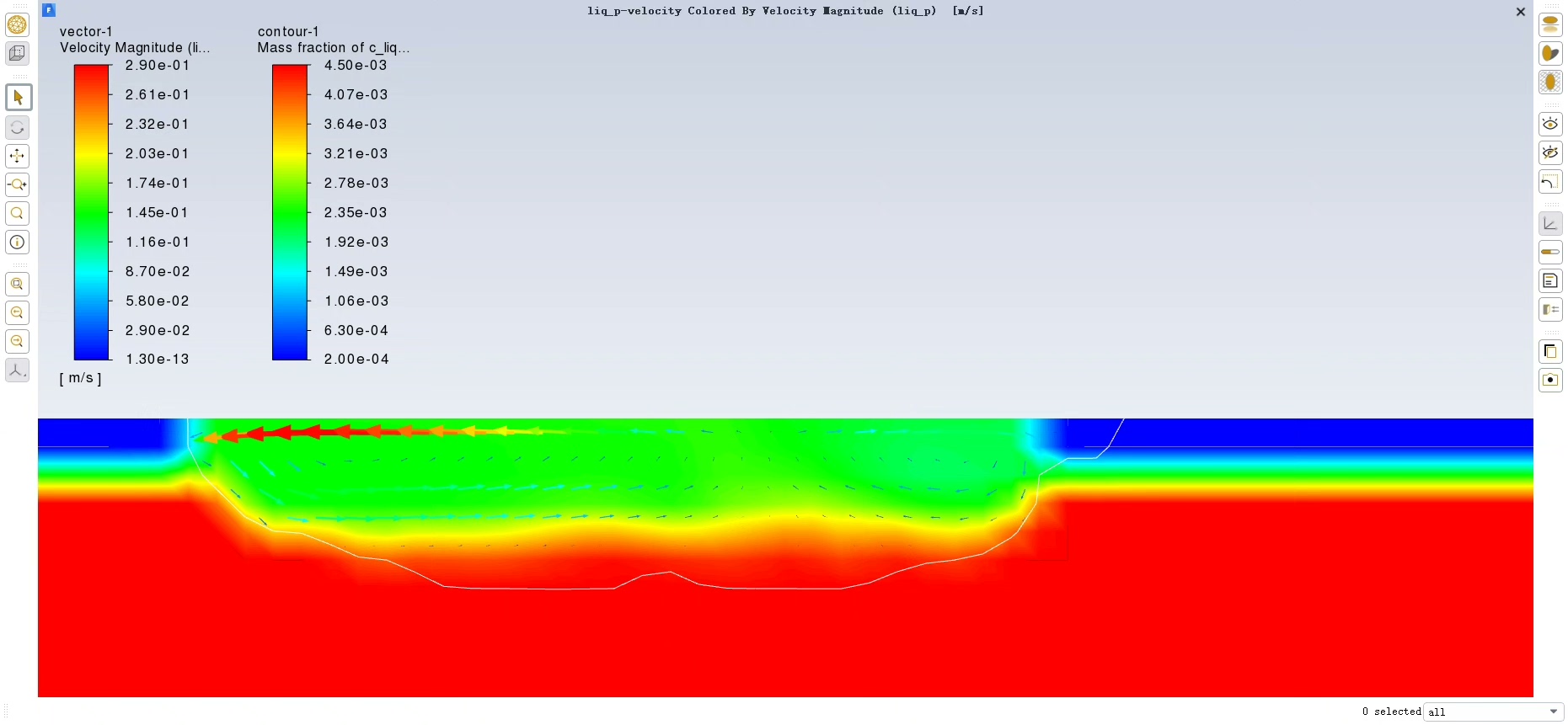Click the mesh display sphere icon
1568x725 pixels.
[x=17, y=24]
